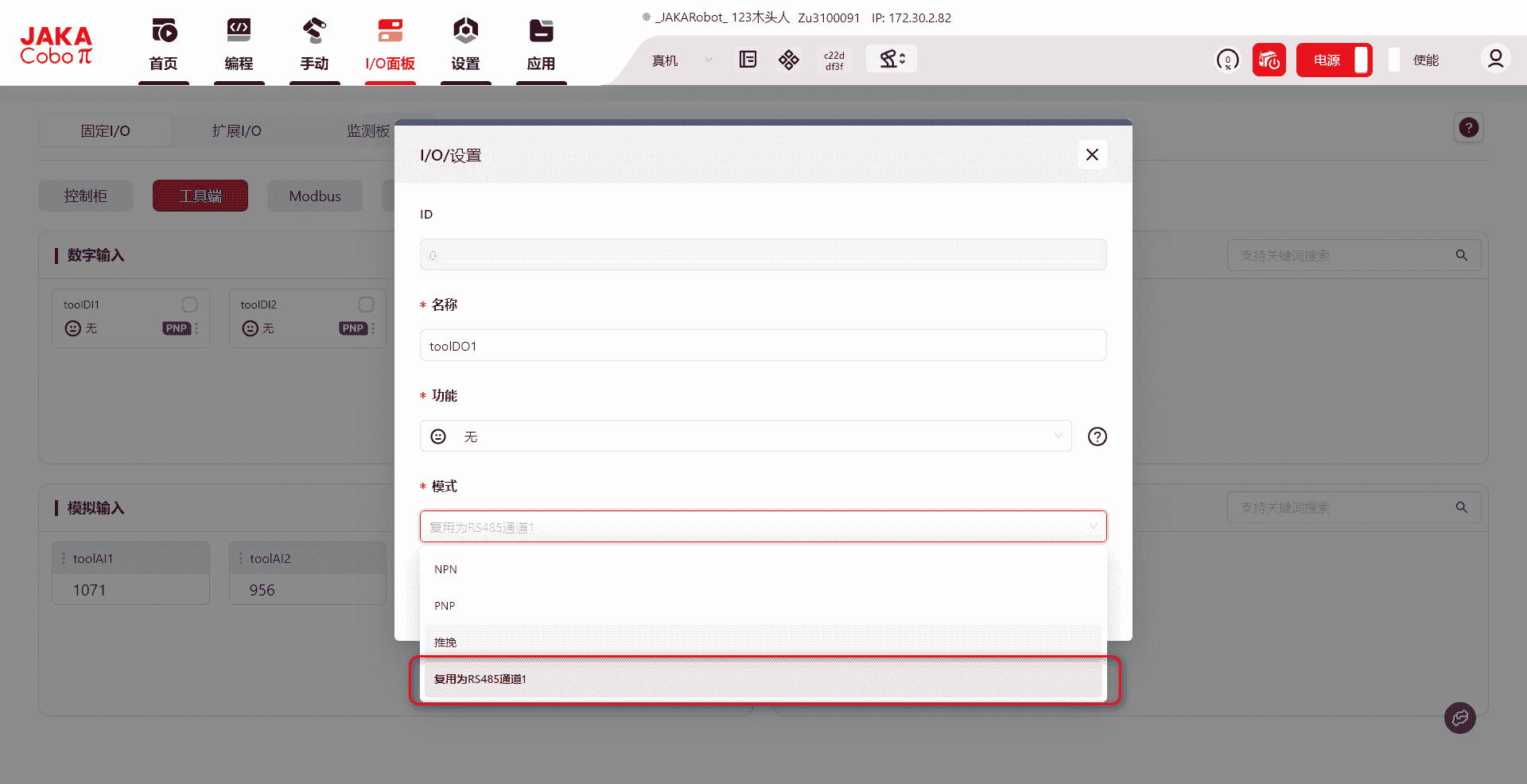
Task: Click the help icon next to 功能 dropdown
Action: [1097, 437]
